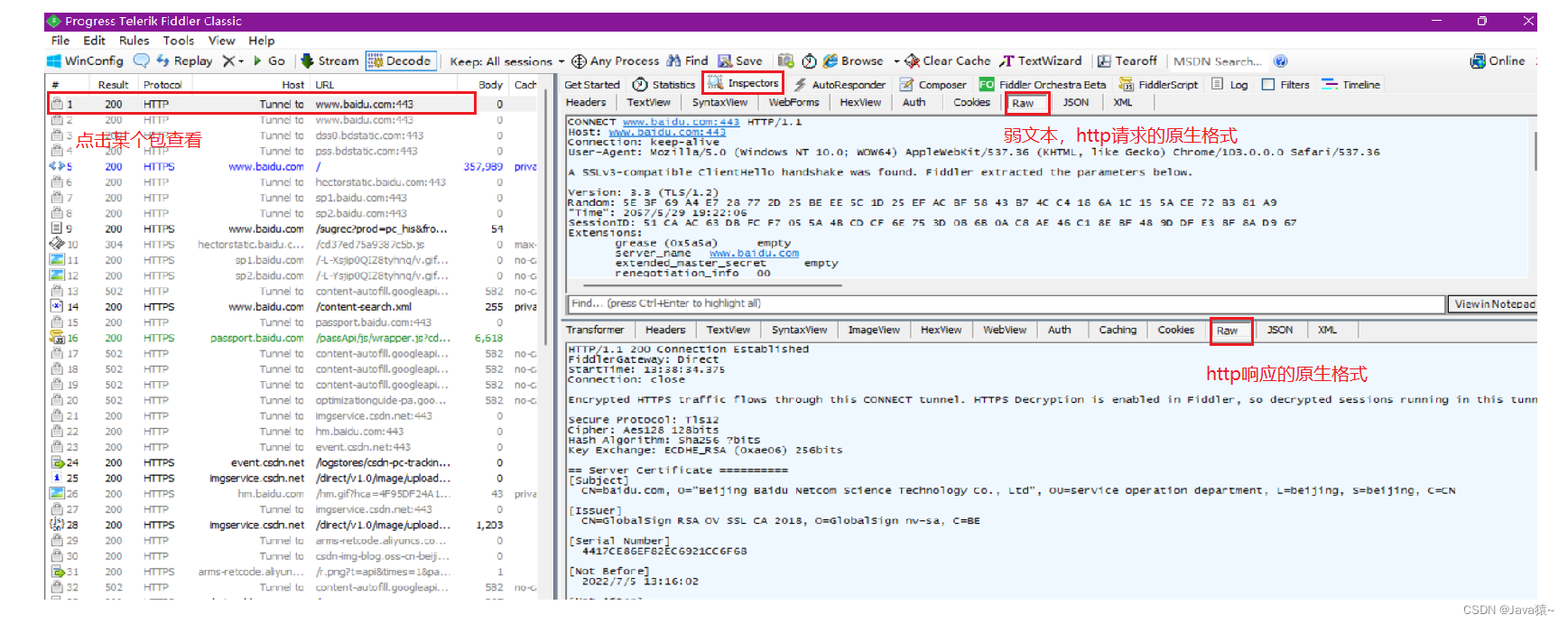Open the Browse dropdown arrow
Screen dimensions: 1568x624
[x=896, y=61]
